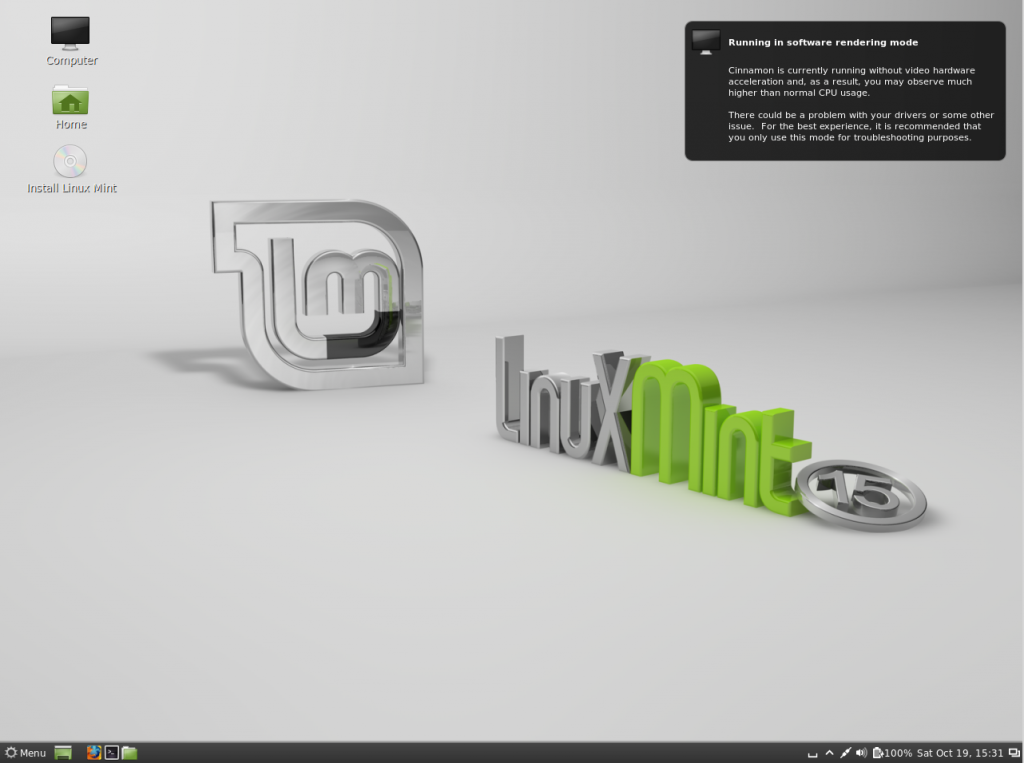Screen dimensions: 1024x763
Task: Open the network connection tray icon
Action: coord(846,753)
